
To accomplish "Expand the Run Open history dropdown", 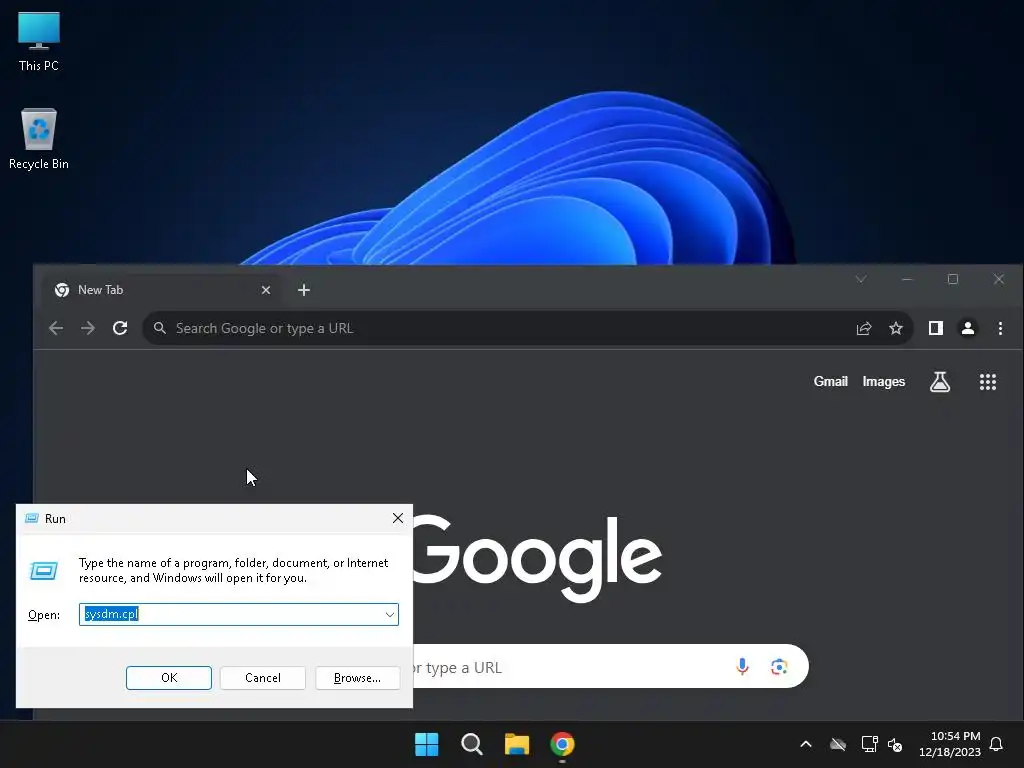I will point(389,615).
